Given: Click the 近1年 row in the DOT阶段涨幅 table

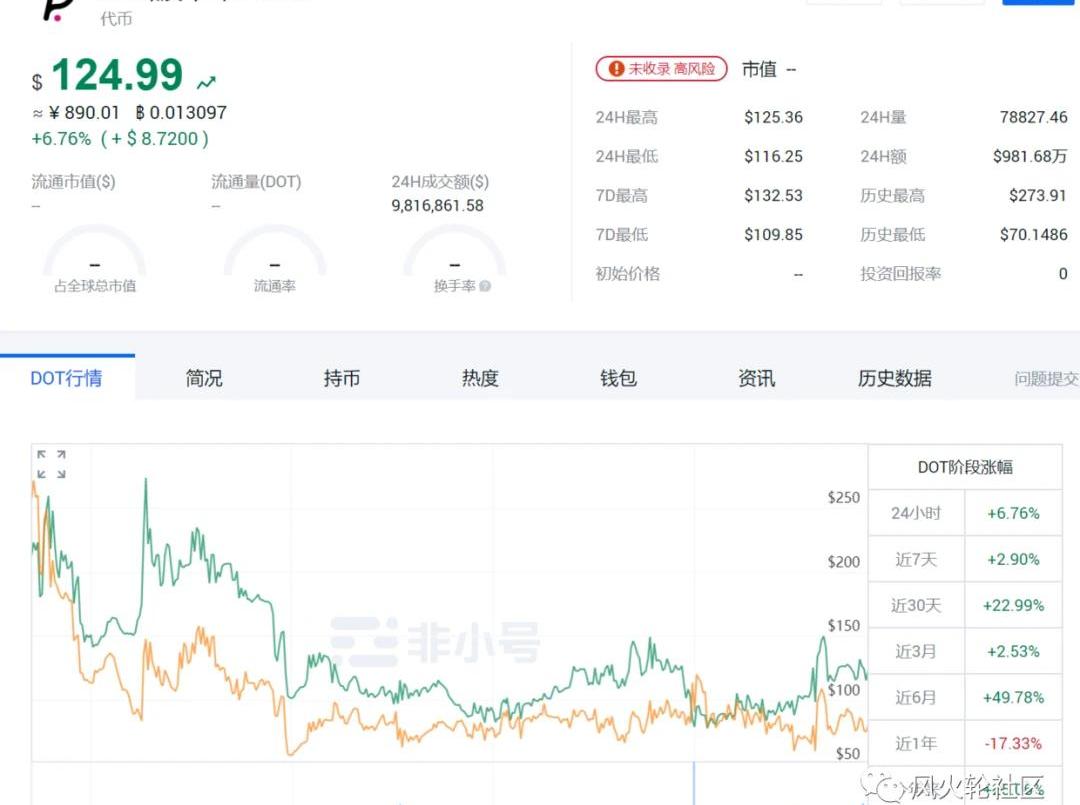Looking at the screenshot, I should (x=964, y=743).
